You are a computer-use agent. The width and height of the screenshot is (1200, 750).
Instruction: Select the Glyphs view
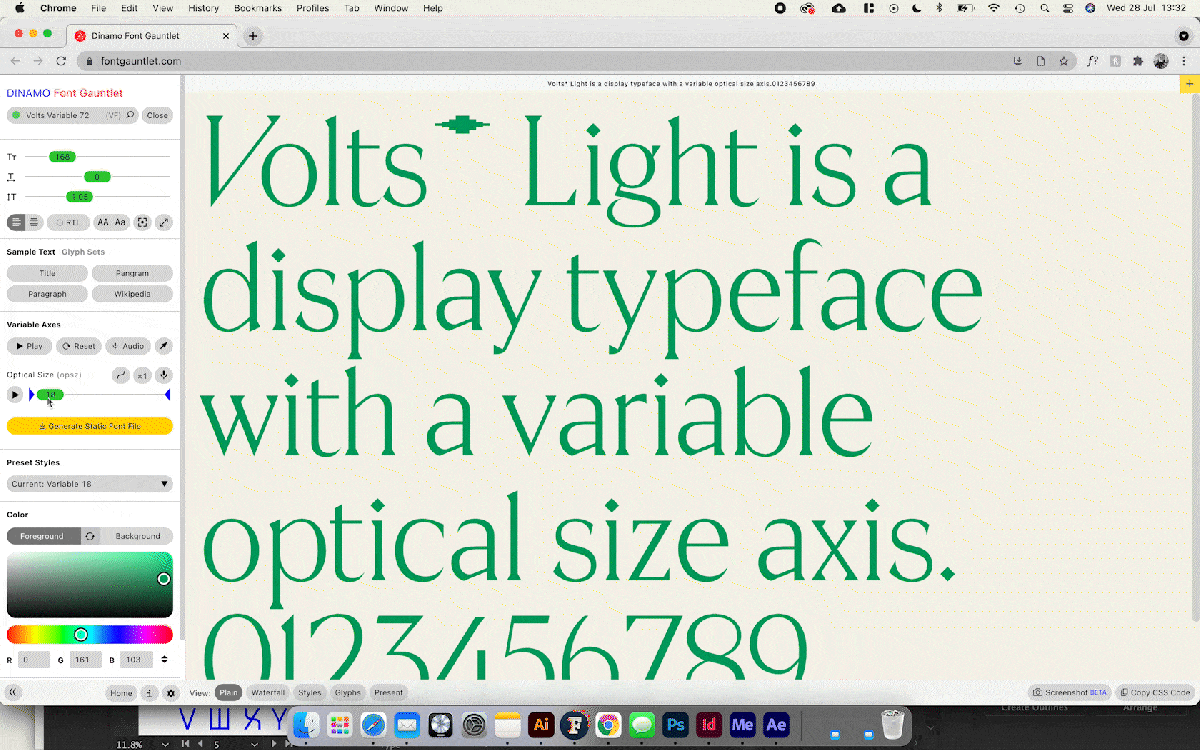[x=348, y=692]
